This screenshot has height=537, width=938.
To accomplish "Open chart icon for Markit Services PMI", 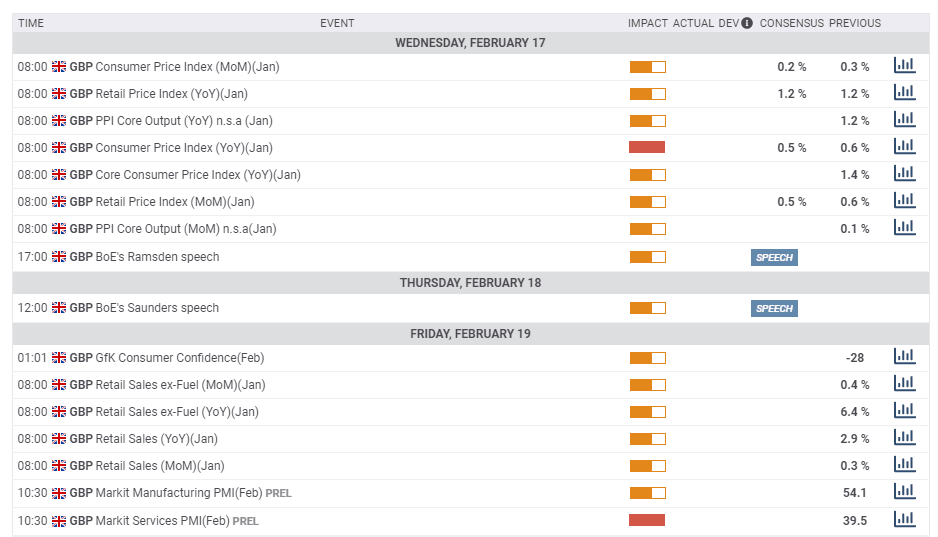I will 904,520.
